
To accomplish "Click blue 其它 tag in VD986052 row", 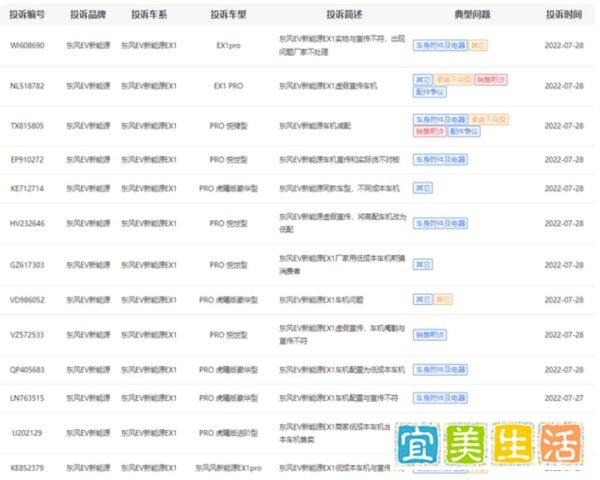I will (x=423, y=299).
